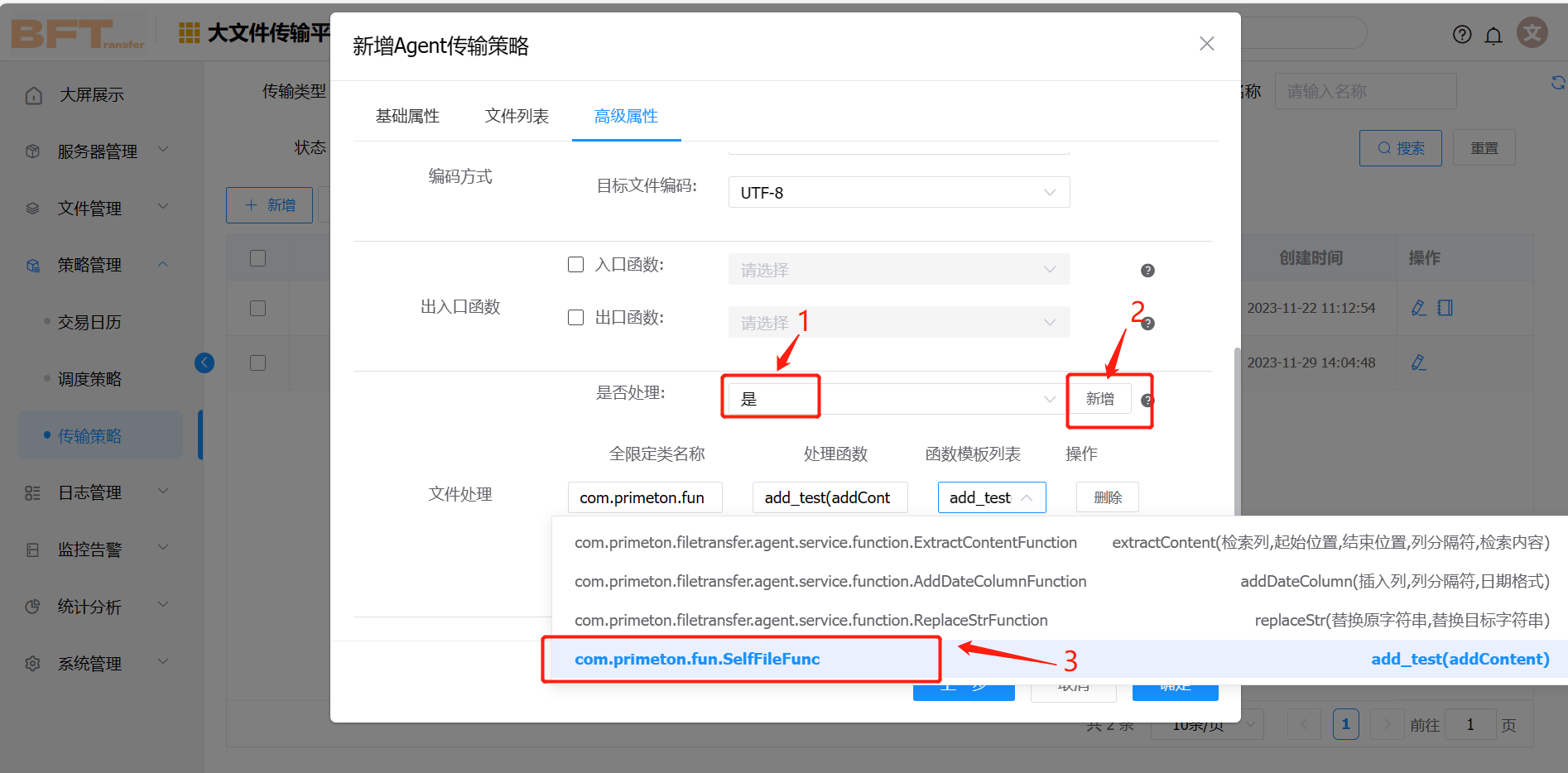Enable the 出口函数 checkbox
This screenshot has width=1568, height=773.
pyautogui.click(x=576, y=317)
